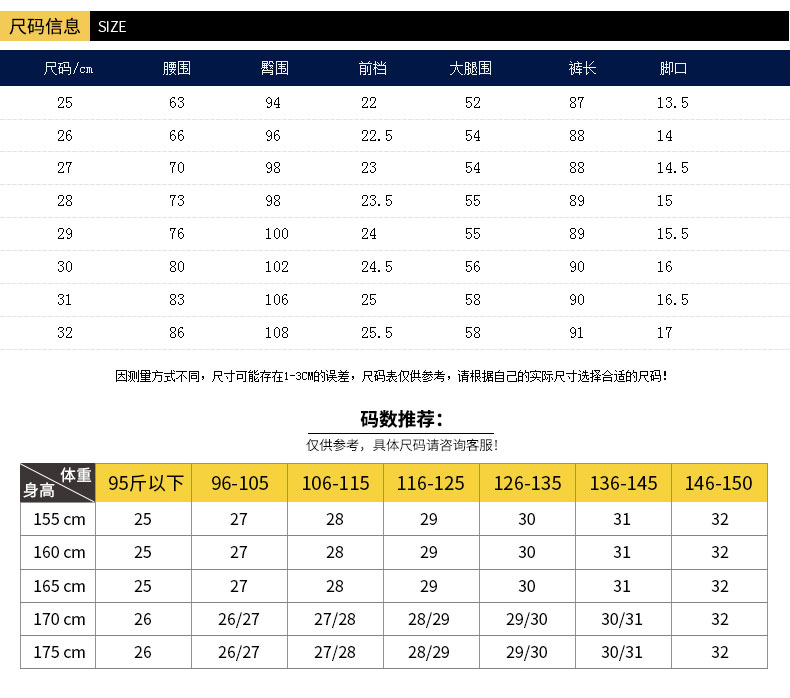
Task: Click the 仅供参考 customer service note
Action: pyautogui.click(x=402, y=445)
